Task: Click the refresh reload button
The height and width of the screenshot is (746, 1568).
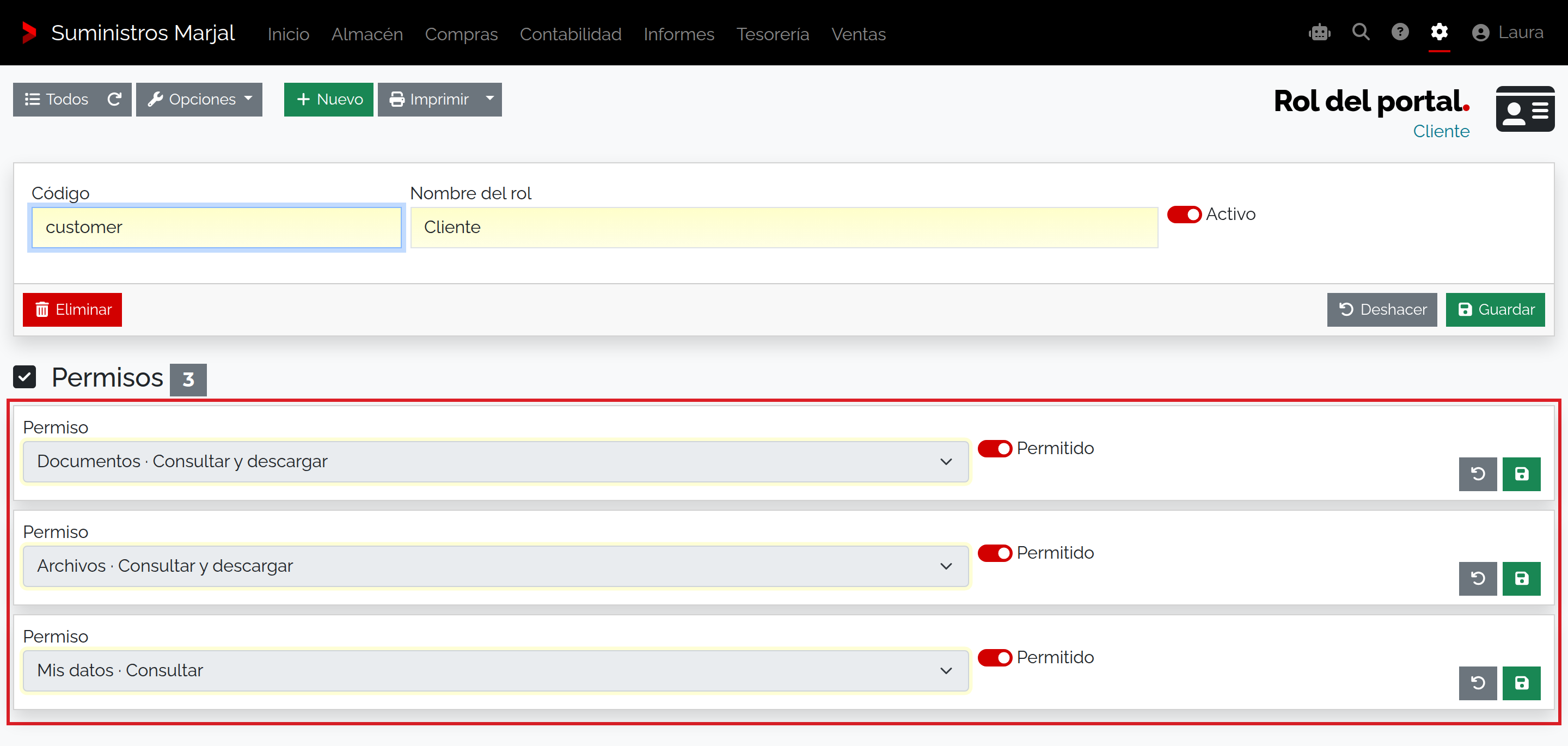Action: [114, 99]
